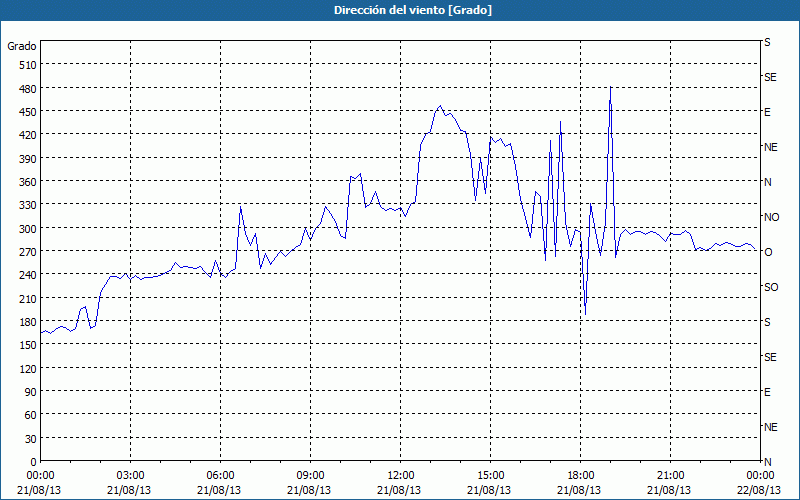
Task: Click the 270 degree label
Action: tap(28, 252)
